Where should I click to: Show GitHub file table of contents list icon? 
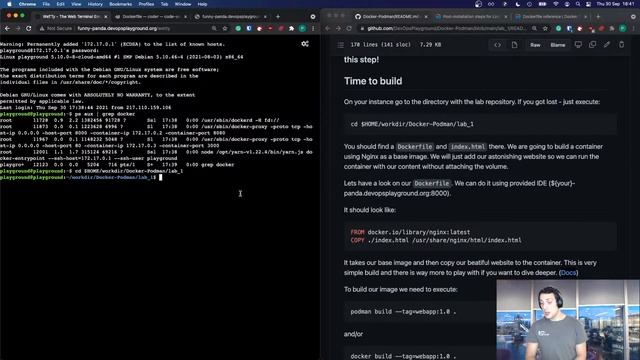341,45
